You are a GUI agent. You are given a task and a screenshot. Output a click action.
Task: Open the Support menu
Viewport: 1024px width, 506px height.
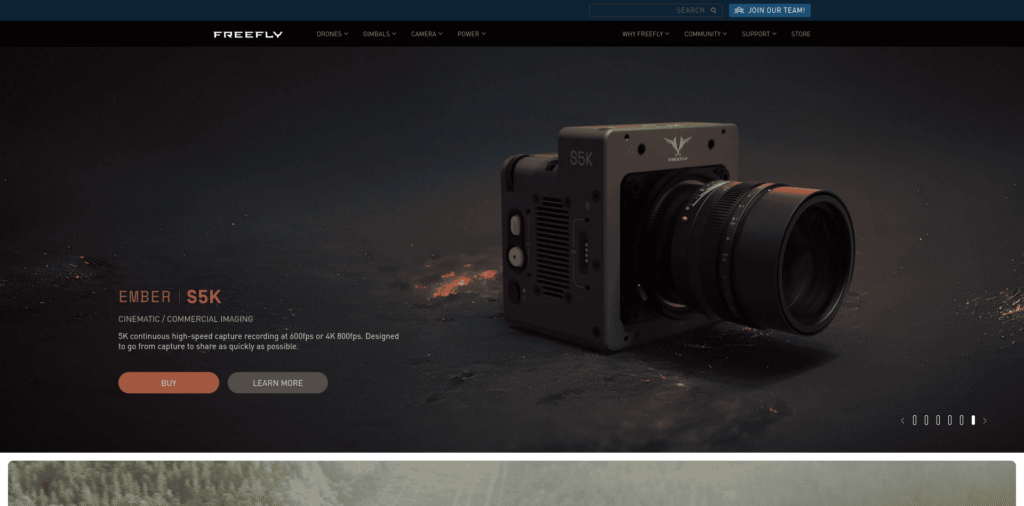click(759, 34)
